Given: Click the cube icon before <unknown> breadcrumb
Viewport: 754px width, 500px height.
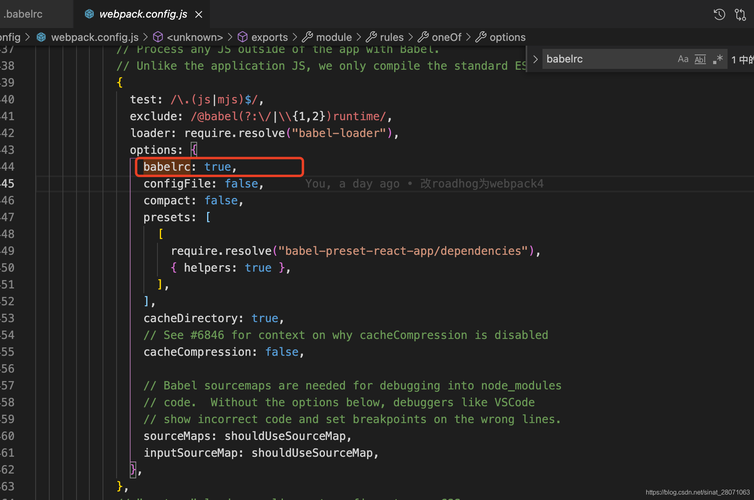Looking at the screenshot, I should pos(158,37).
